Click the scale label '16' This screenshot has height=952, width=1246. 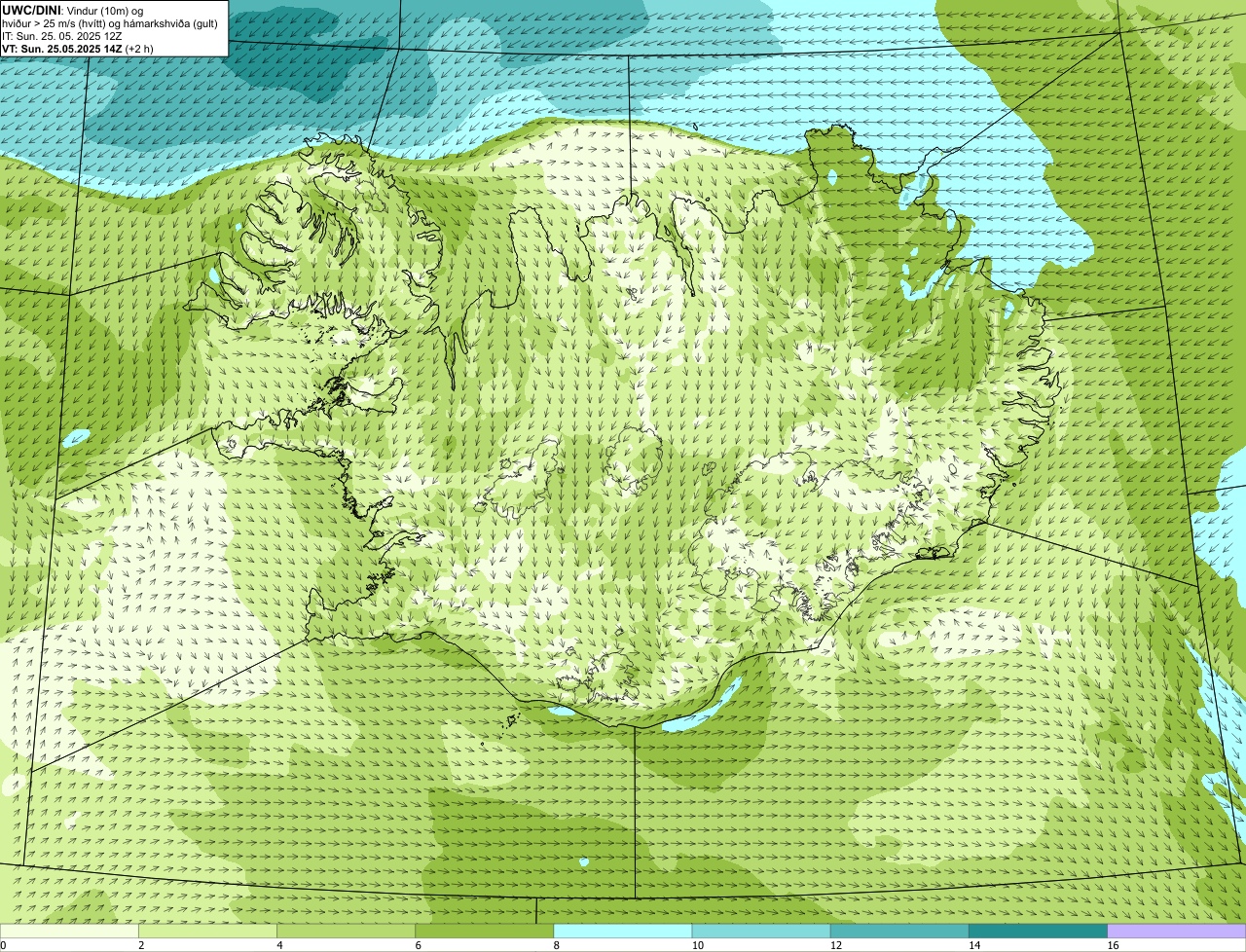coord(1113,945)
